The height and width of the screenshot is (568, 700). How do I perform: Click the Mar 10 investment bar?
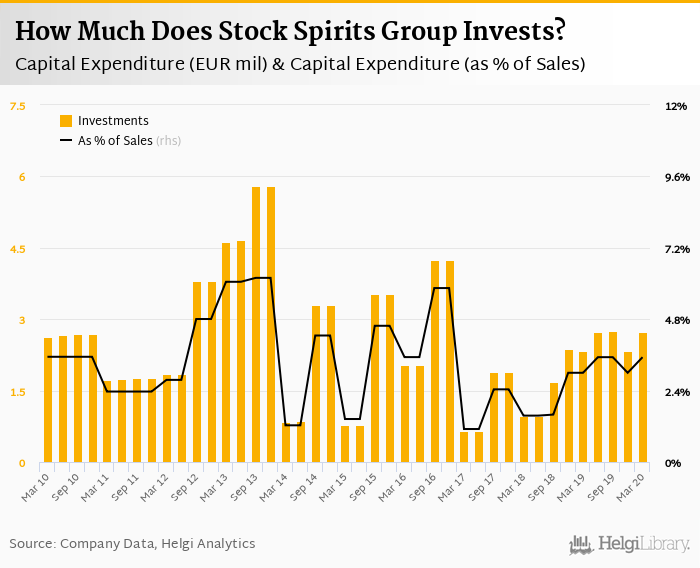click(x=48, y=400)
